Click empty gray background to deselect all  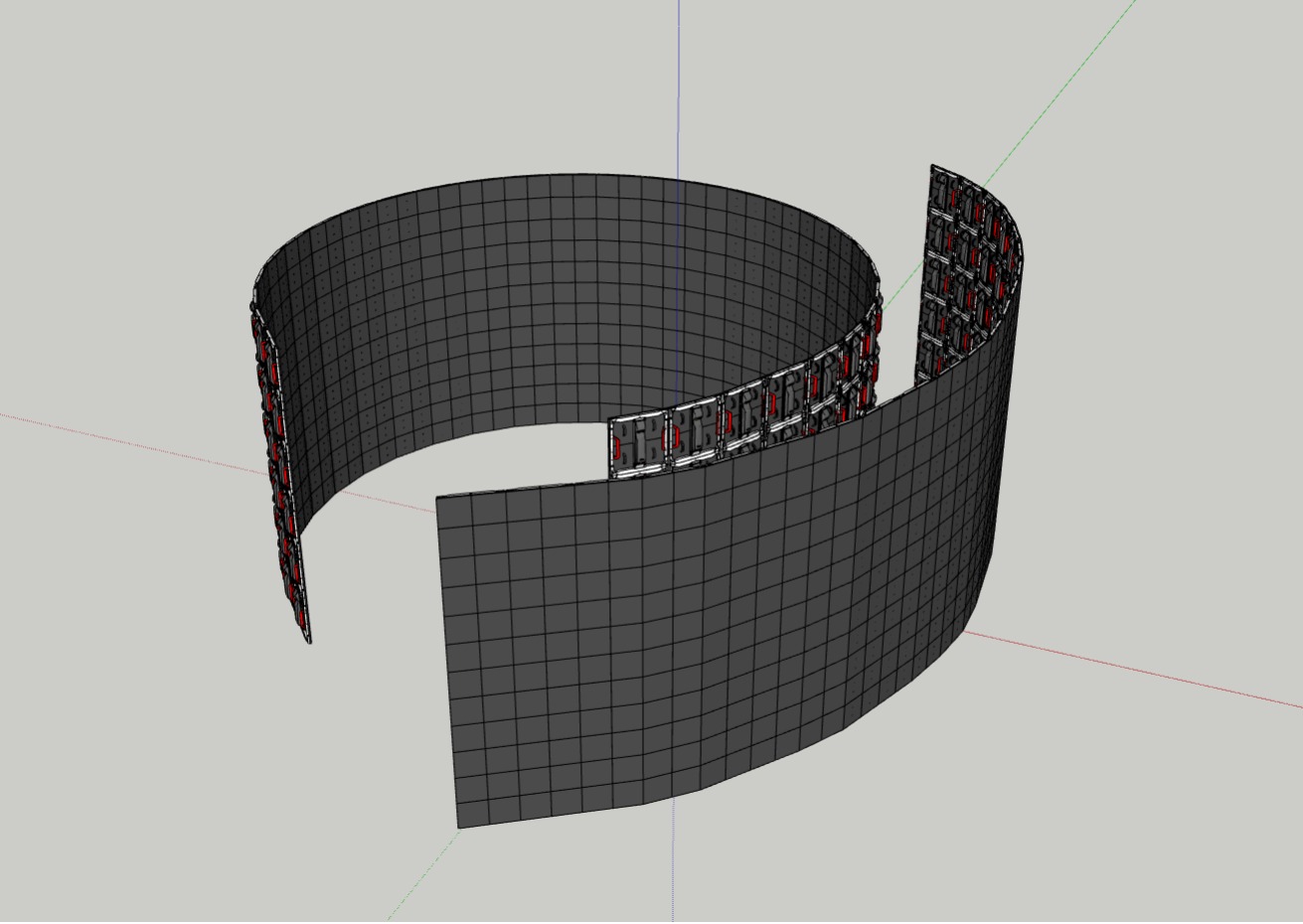[x=149, y=745]
